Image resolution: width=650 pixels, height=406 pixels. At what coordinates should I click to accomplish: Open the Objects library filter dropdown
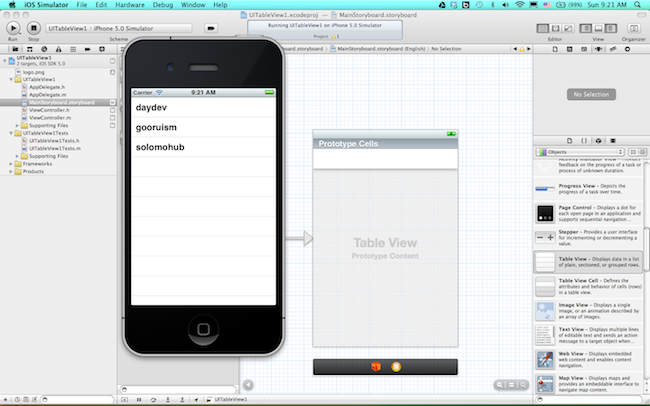coord(580,152)
